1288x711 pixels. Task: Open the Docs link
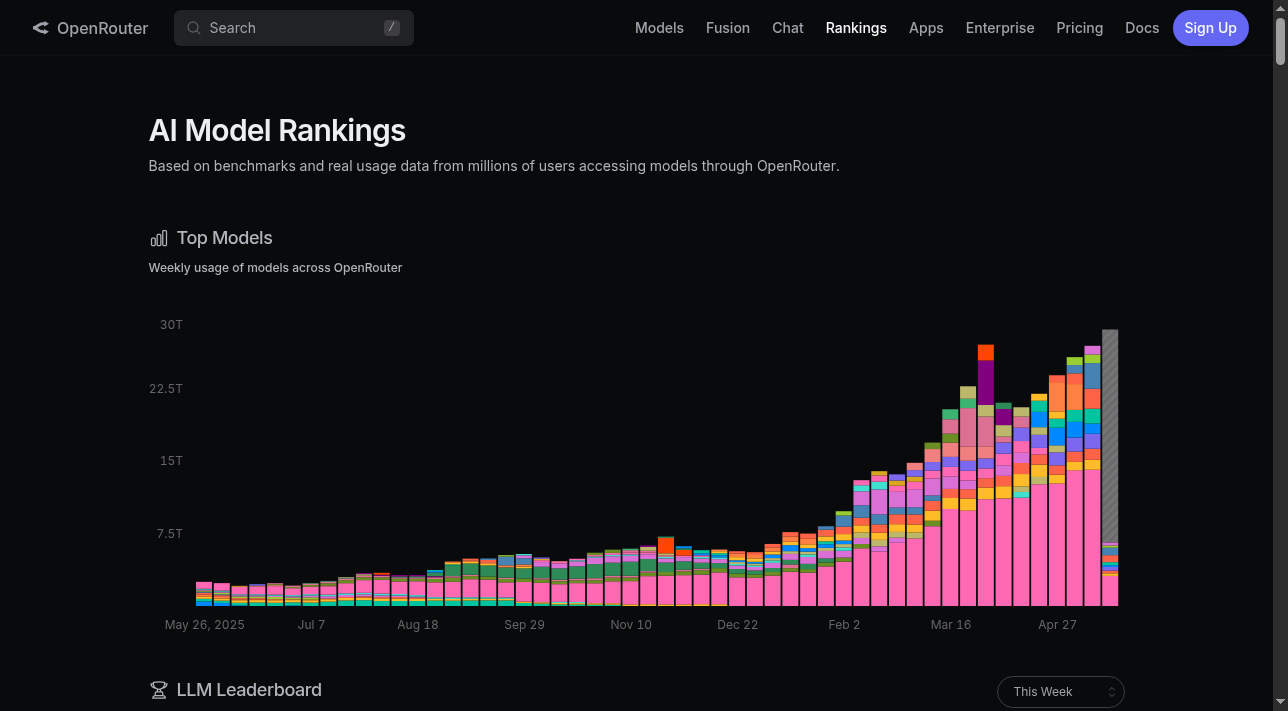(x=1142, y=28)
